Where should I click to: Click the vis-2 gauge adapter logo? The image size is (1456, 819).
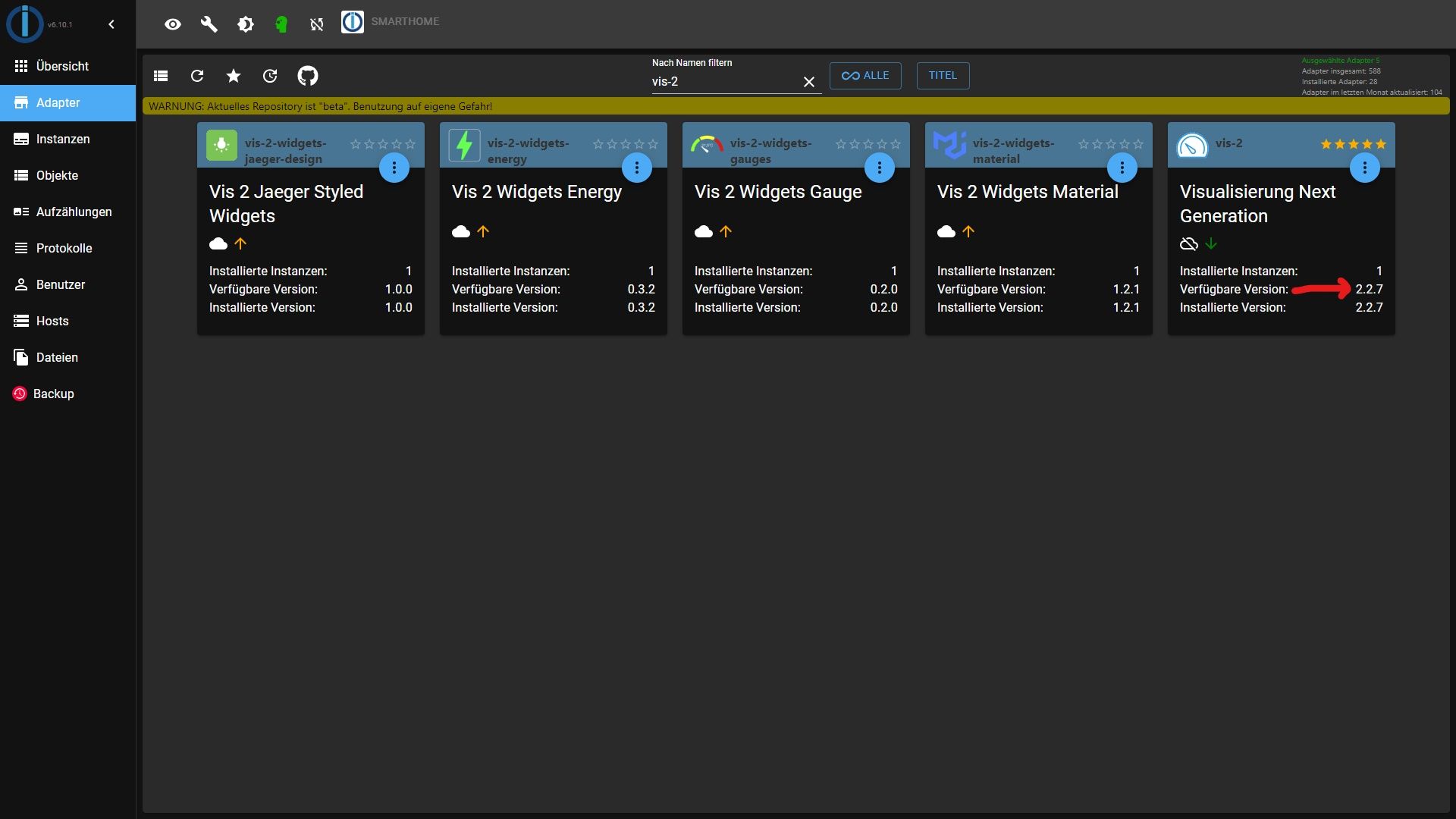[x=1192, y=145]
